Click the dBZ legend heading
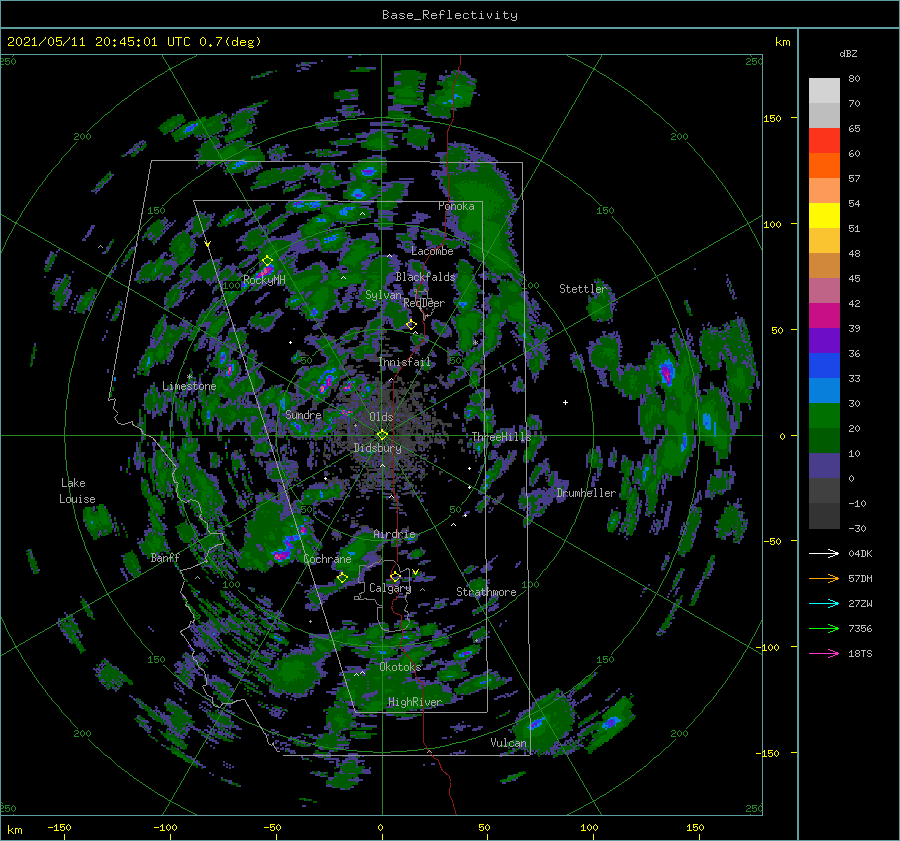 (848, 53)
